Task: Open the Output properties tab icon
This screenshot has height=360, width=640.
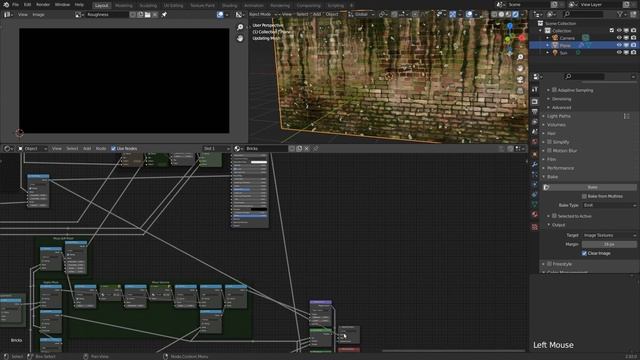Action: (x=535, y=112)
